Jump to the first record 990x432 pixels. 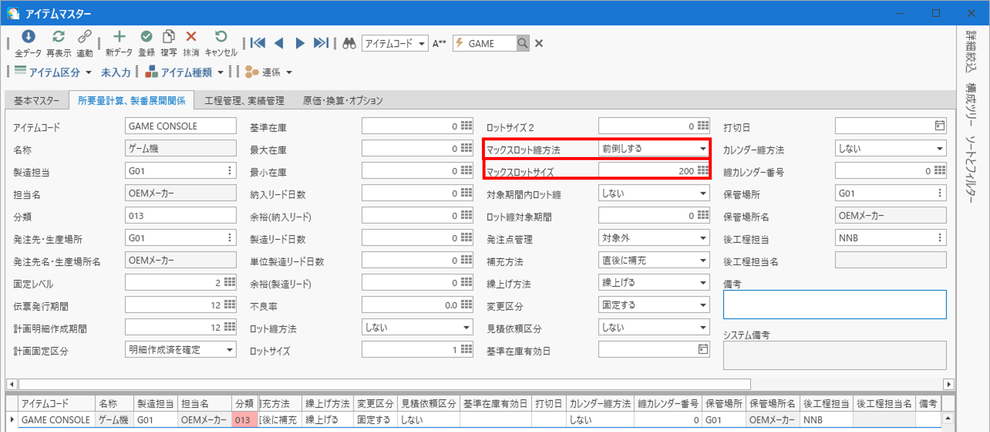(258, 43)
